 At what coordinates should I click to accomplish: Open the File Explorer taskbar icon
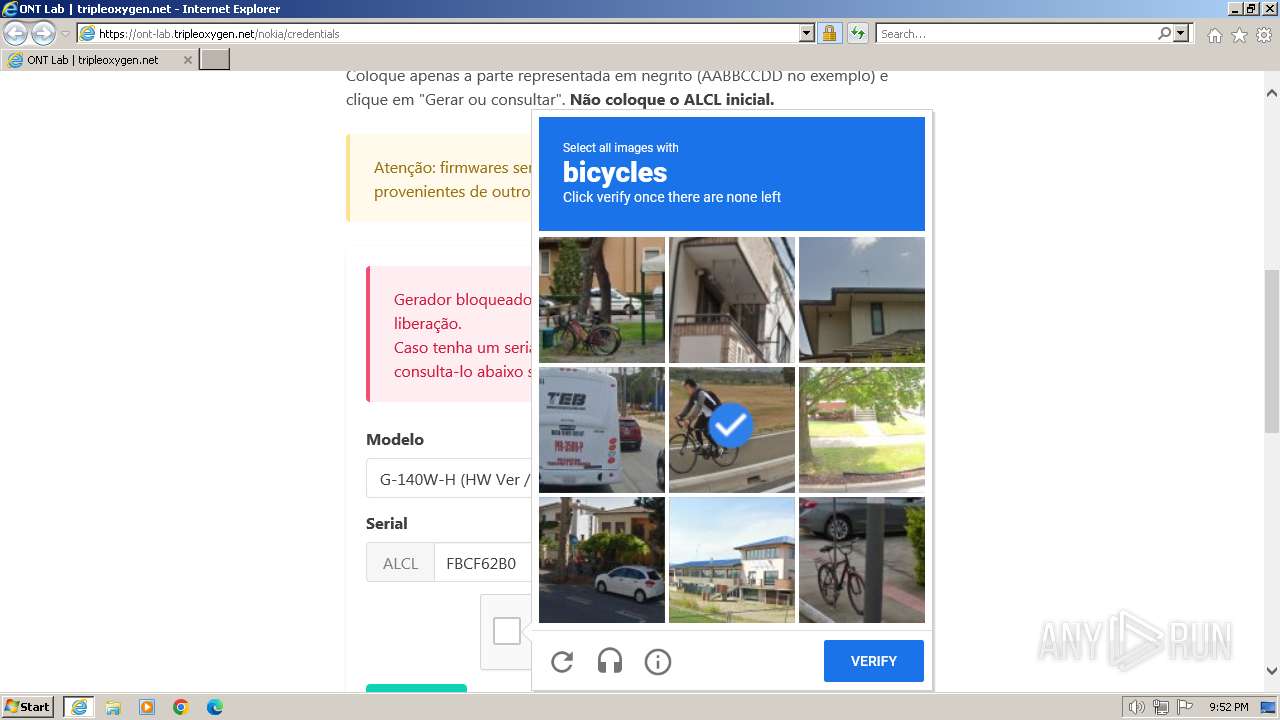(x=113, y=707)
